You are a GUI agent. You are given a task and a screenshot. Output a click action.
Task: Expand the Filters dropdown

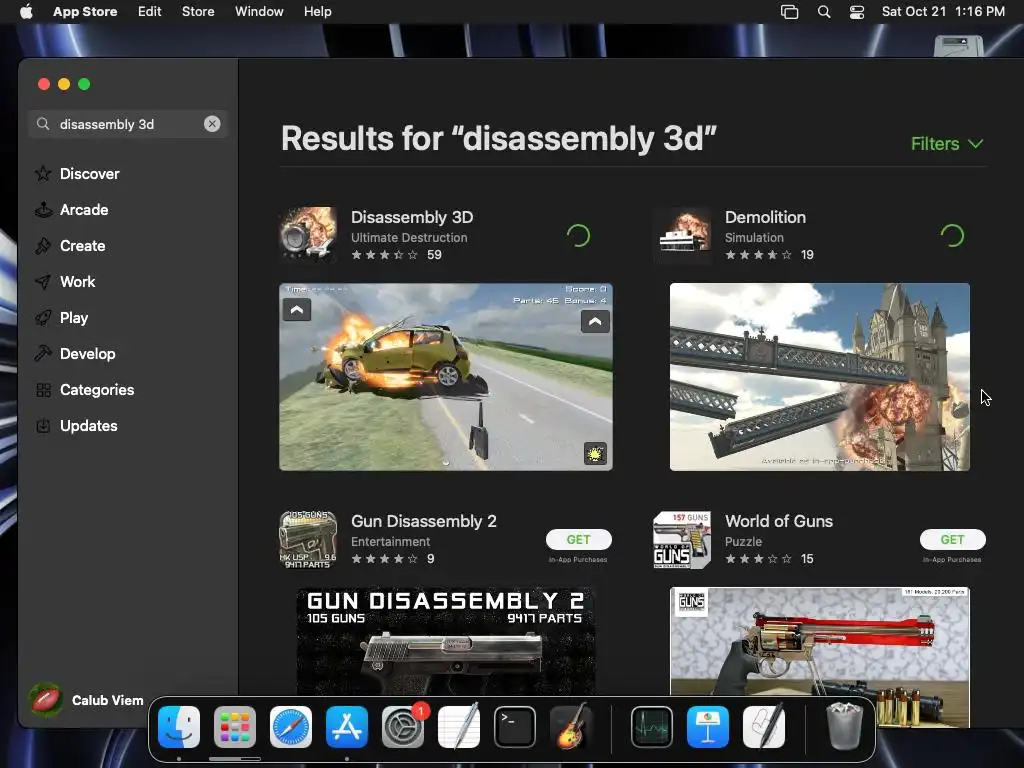946,144
